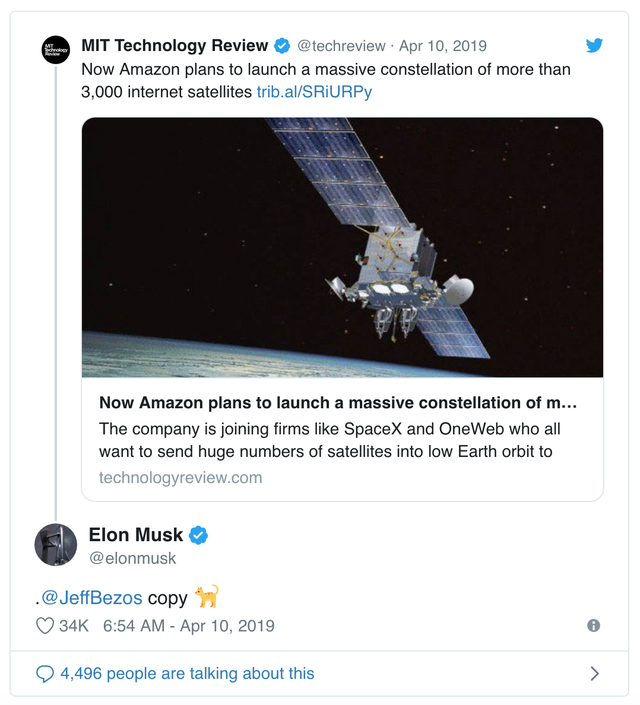Expand conversation with right chevron arrow
Viewport: 640px width, 705px height.
coord(594,674)
